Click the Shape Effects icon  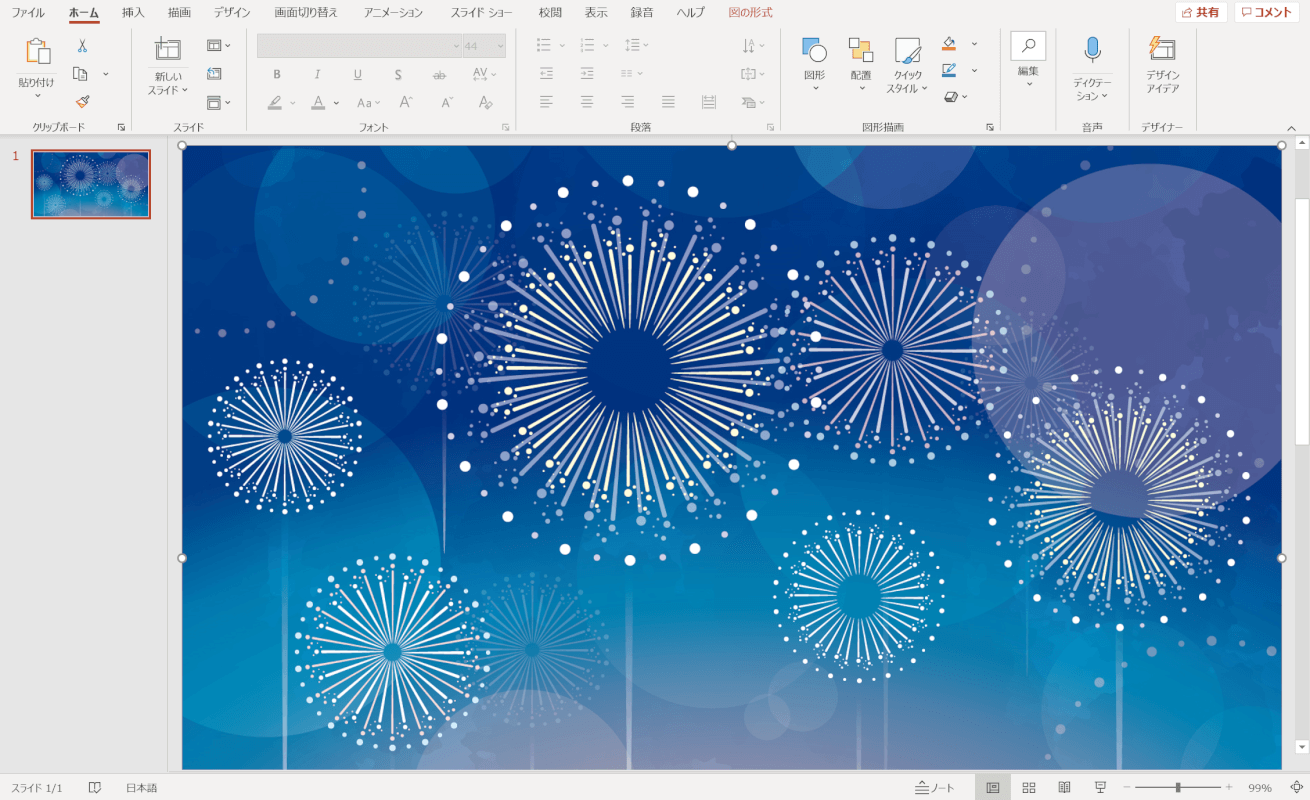click(x=951, y=97)
